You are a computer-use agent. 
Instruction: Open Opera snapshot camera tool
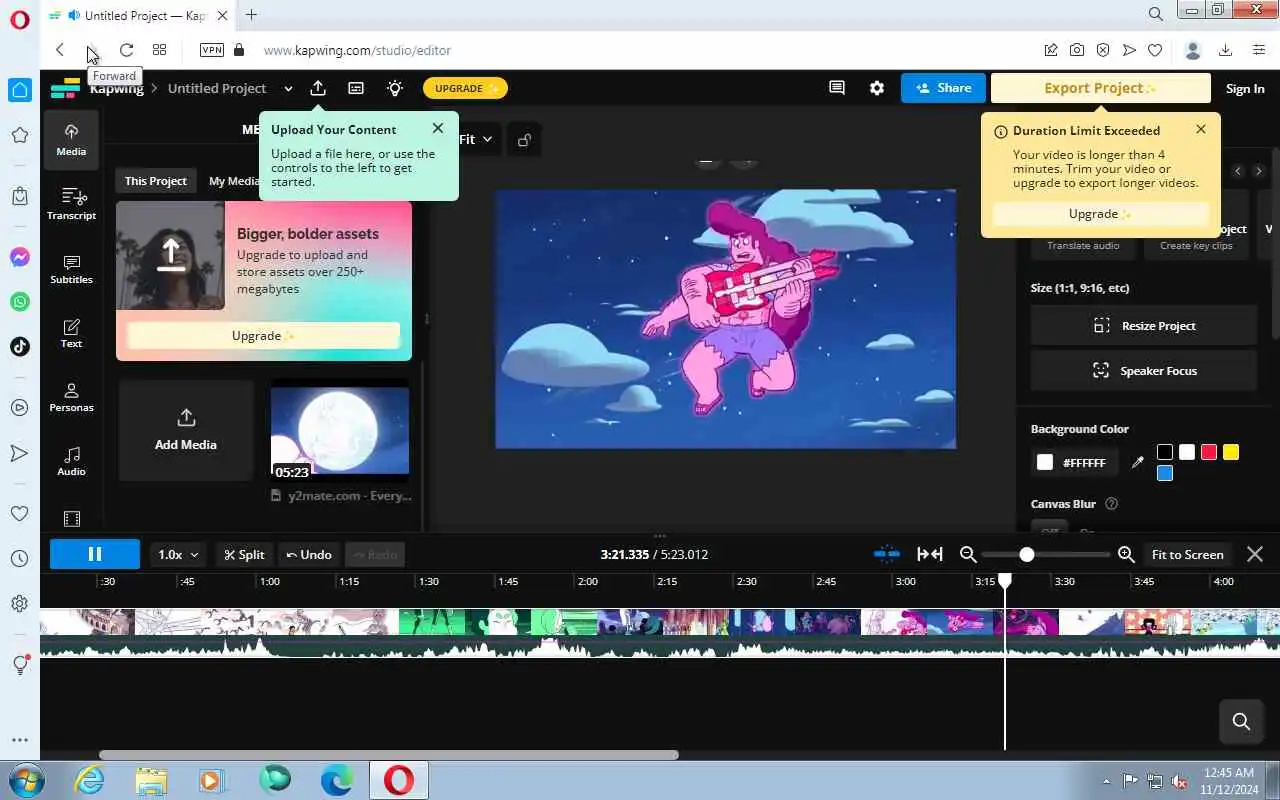(1077, 50)
